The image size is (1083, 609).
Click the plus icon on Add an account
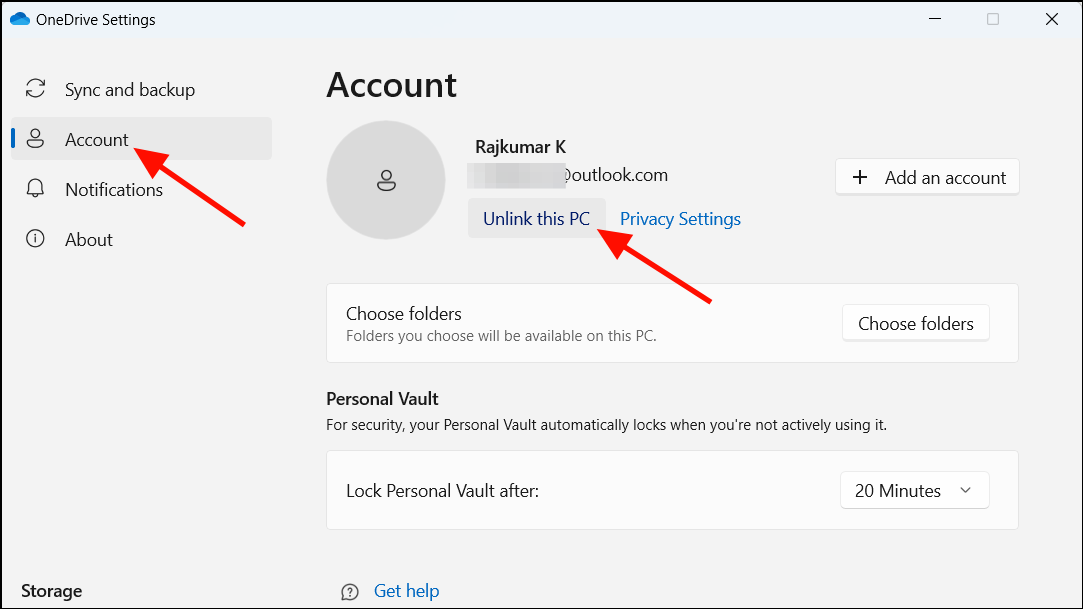pyautogui.click(x=860, y=177)
